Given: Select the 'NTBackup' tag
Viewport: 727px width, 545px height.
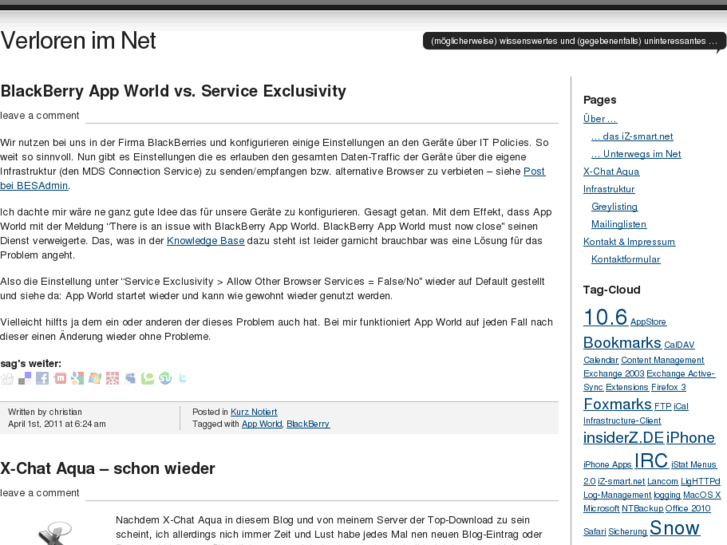Looking at the screenshot, I should click(643, 509).
